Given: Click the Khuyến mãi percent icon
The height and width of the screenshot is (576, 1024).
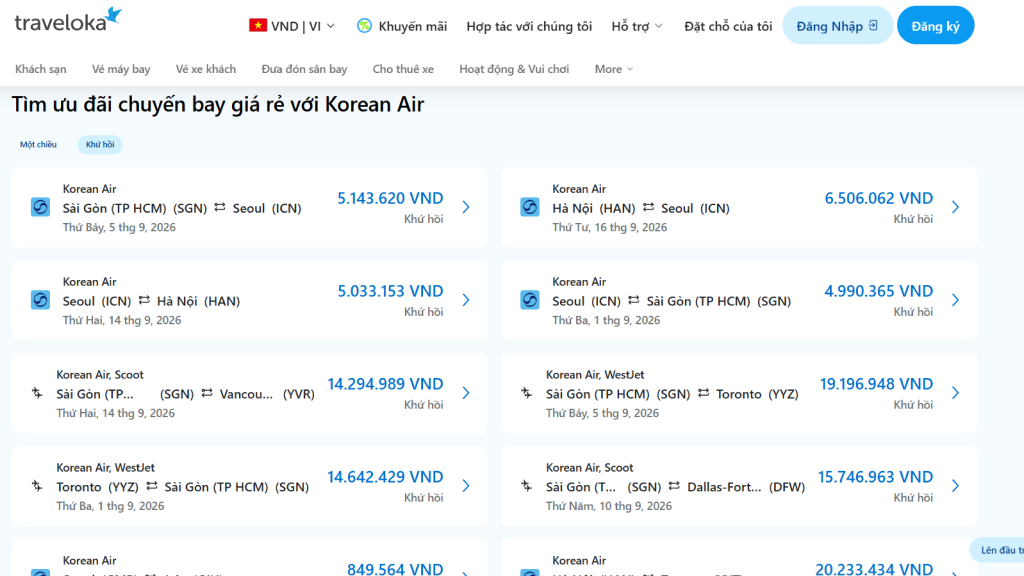Looking at the screenshot, I should 364,26.
